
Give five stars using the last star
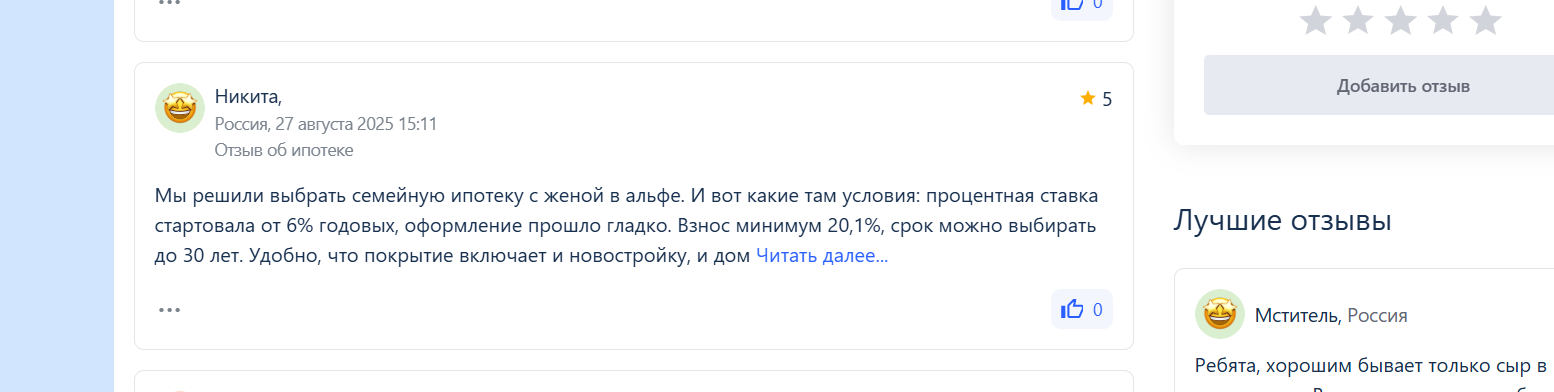[1486, 20]
